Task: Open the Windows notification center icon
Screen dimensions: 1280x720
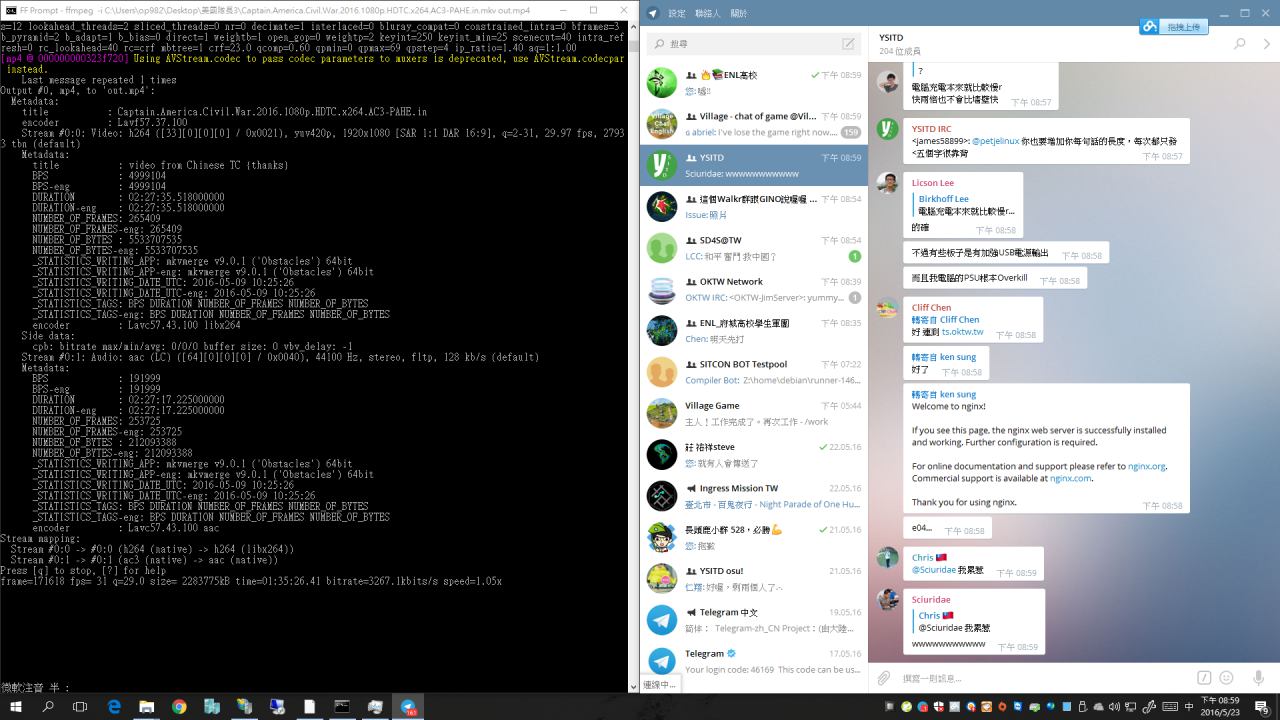Action: click(1262, 707)
